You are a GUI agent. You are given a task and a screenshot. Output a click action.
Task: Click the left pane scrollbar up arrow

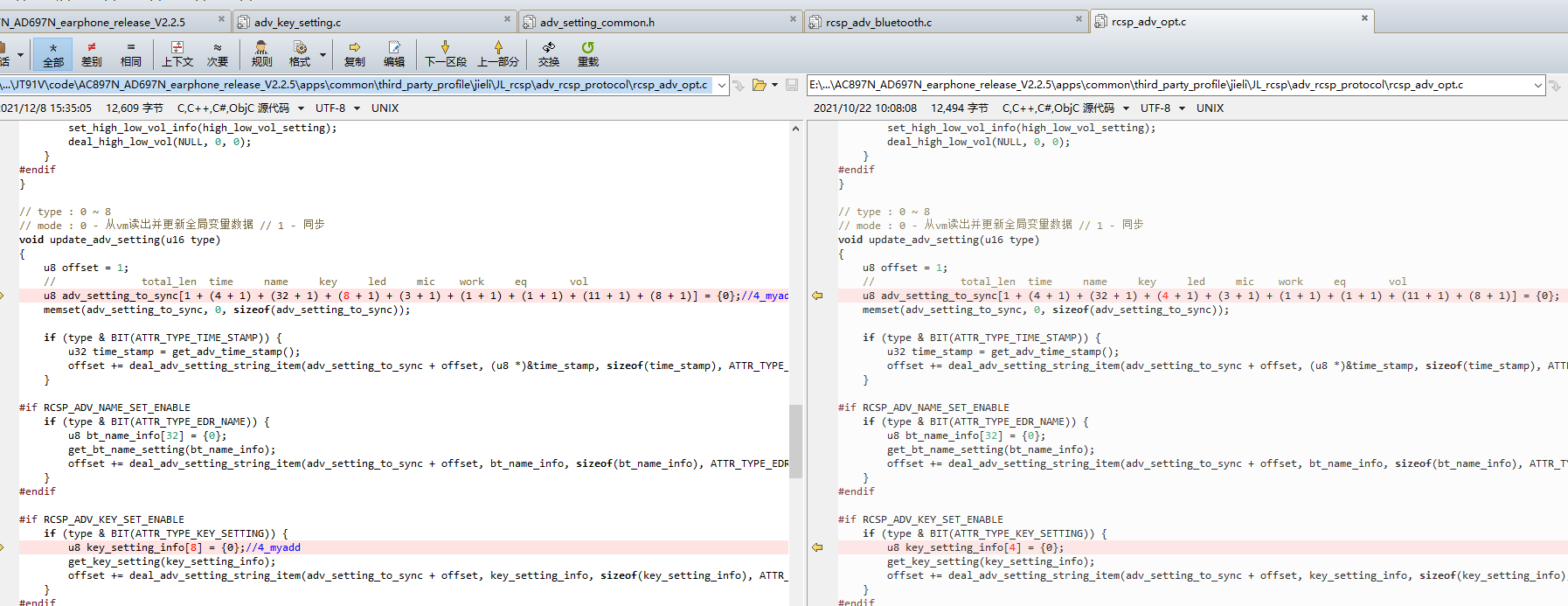[795, 129]
